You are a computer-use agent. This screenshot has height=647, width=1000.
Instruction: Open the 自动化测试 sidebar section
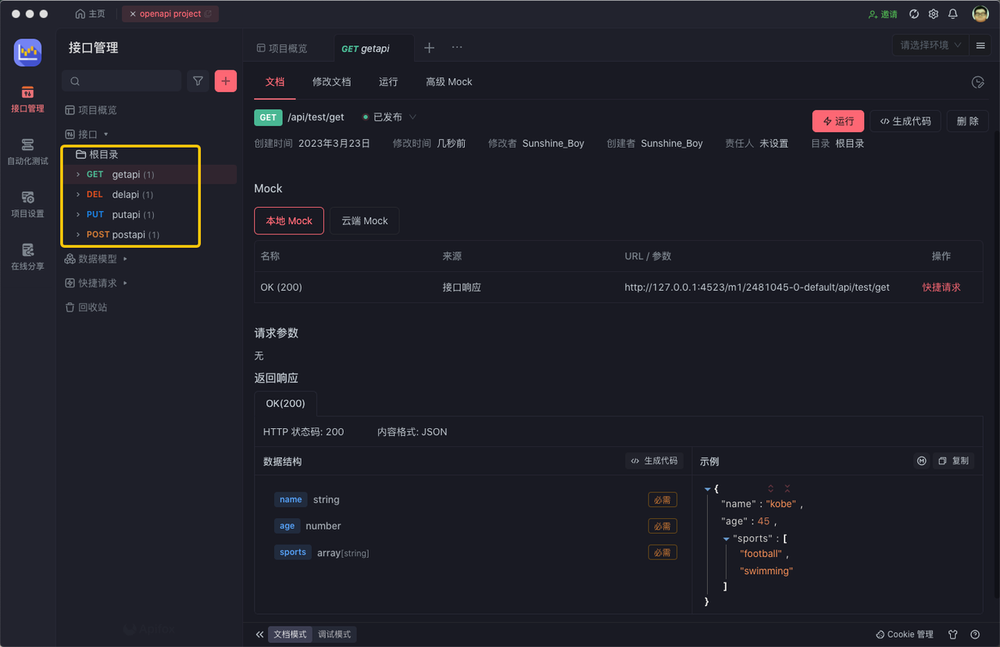coord(27,152)
